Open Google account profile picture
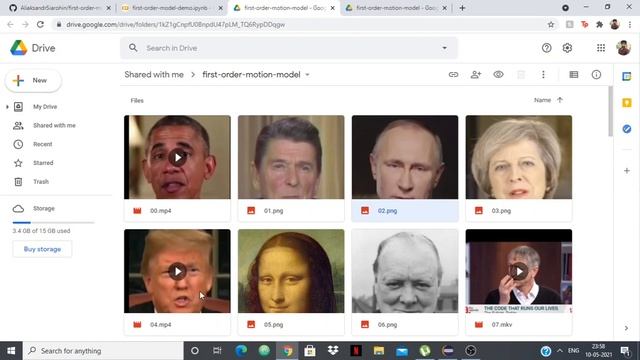 (623, 48)
